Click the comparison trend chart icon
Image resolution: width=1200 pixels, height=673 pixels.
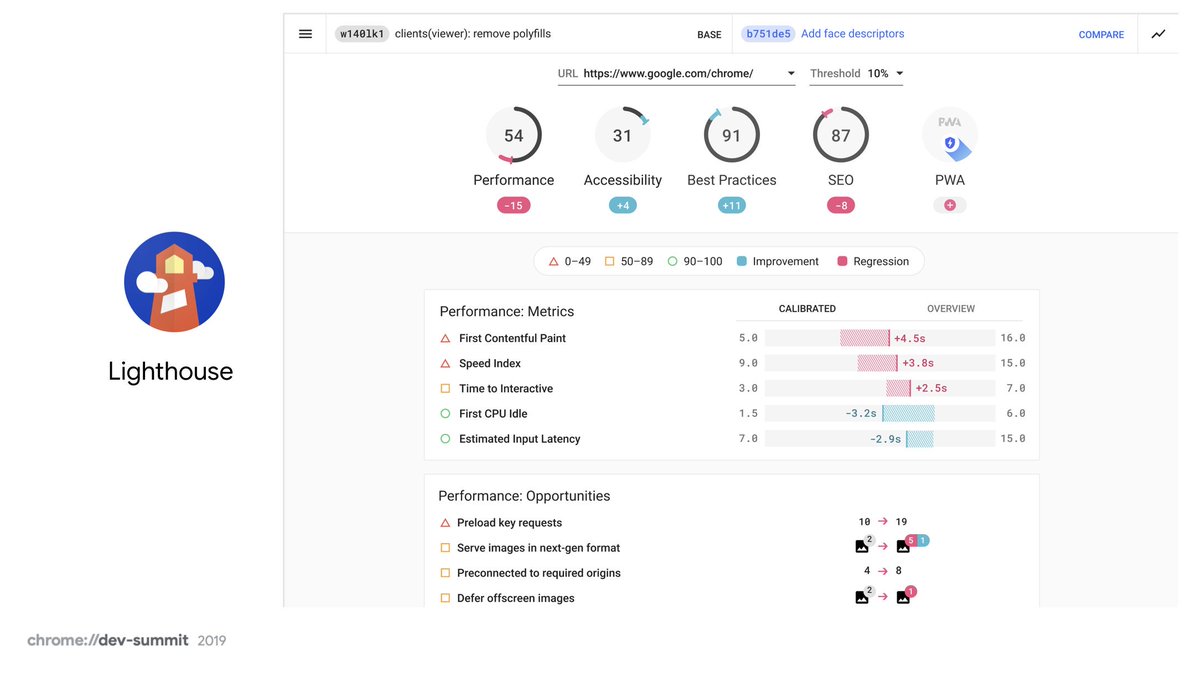(1158, 33)
